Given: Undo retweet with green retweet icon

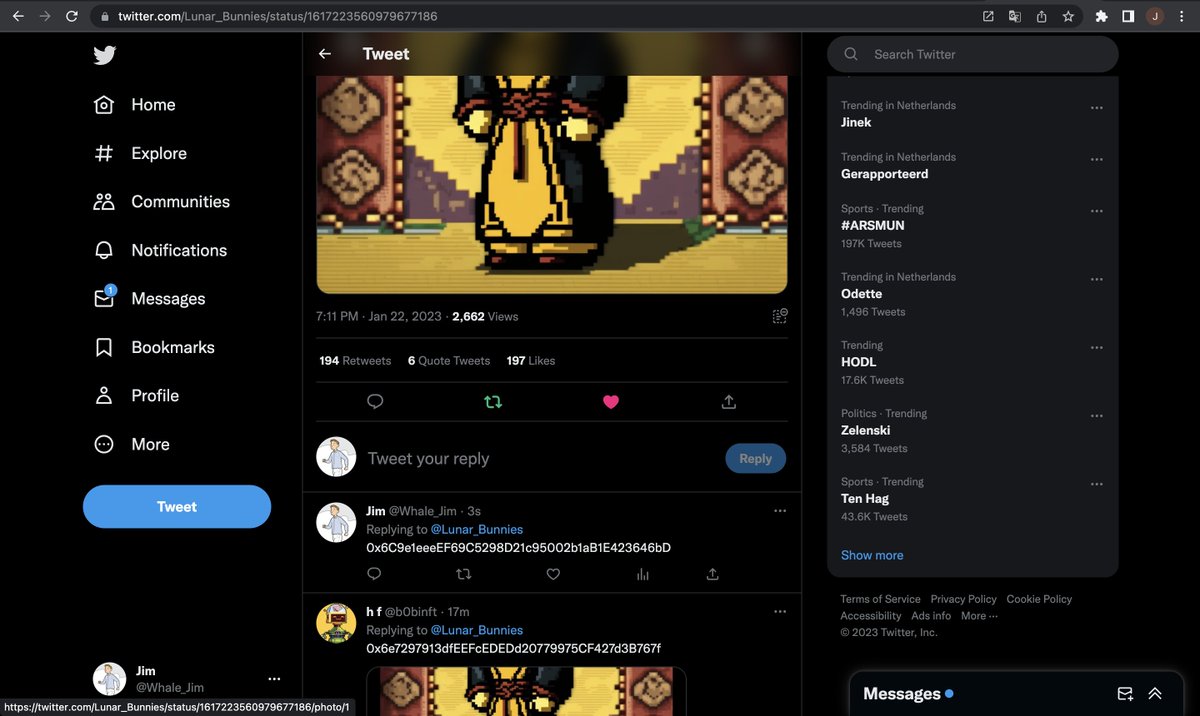Looking at the screenshot, I should tap(493, 401).
